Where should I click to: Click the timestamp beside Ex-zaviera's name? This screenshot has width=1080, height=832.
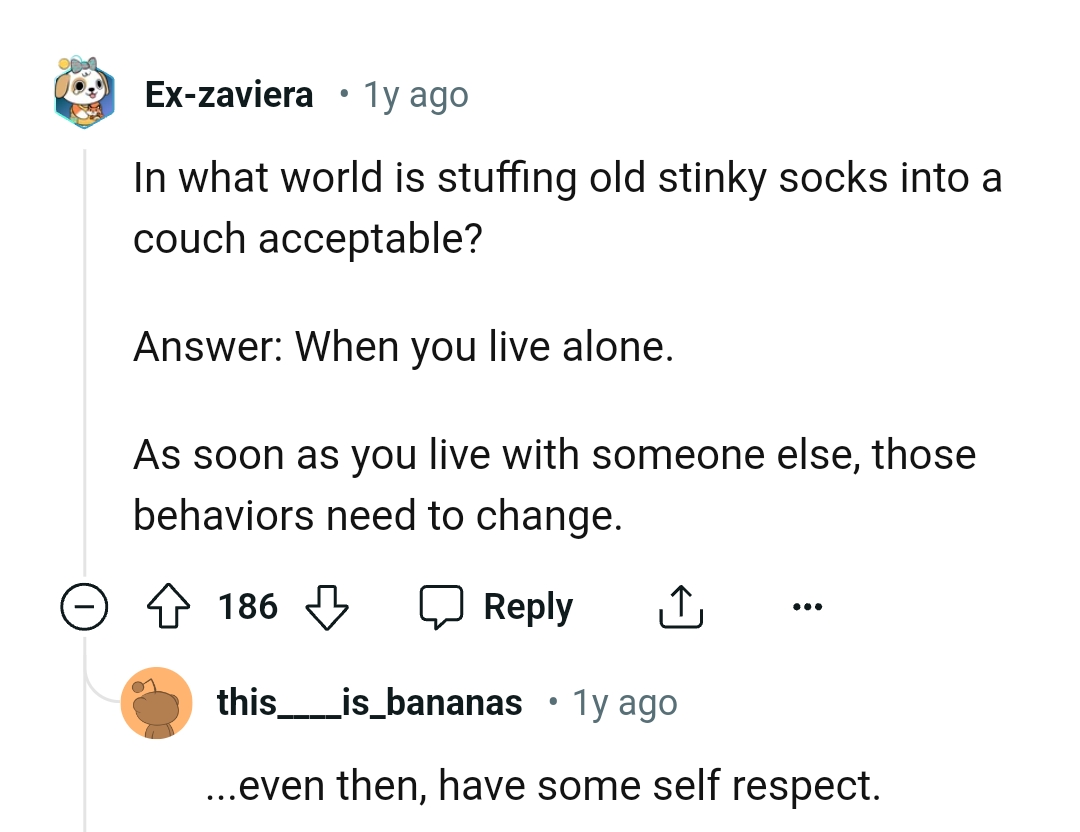[x=415, y=95]
